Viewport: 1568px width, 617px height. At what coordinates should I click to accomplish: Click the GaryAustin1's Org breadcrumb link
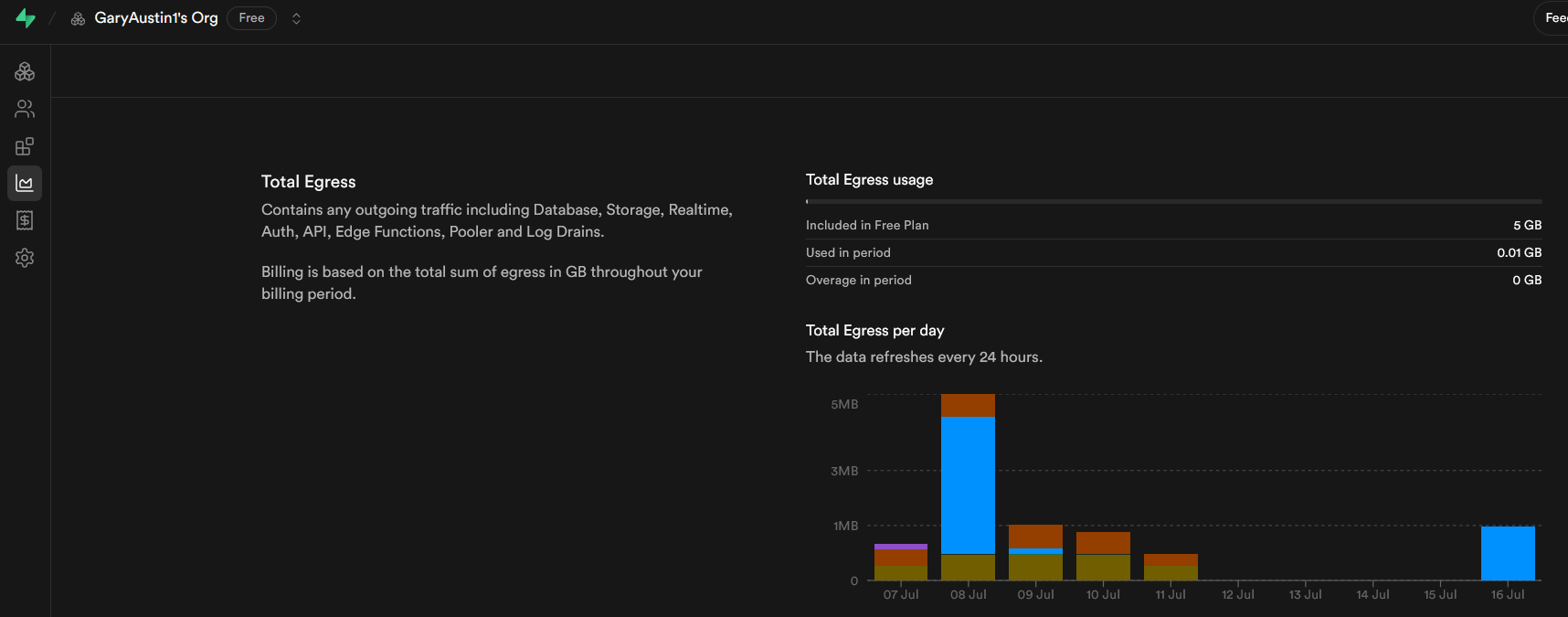156,18
